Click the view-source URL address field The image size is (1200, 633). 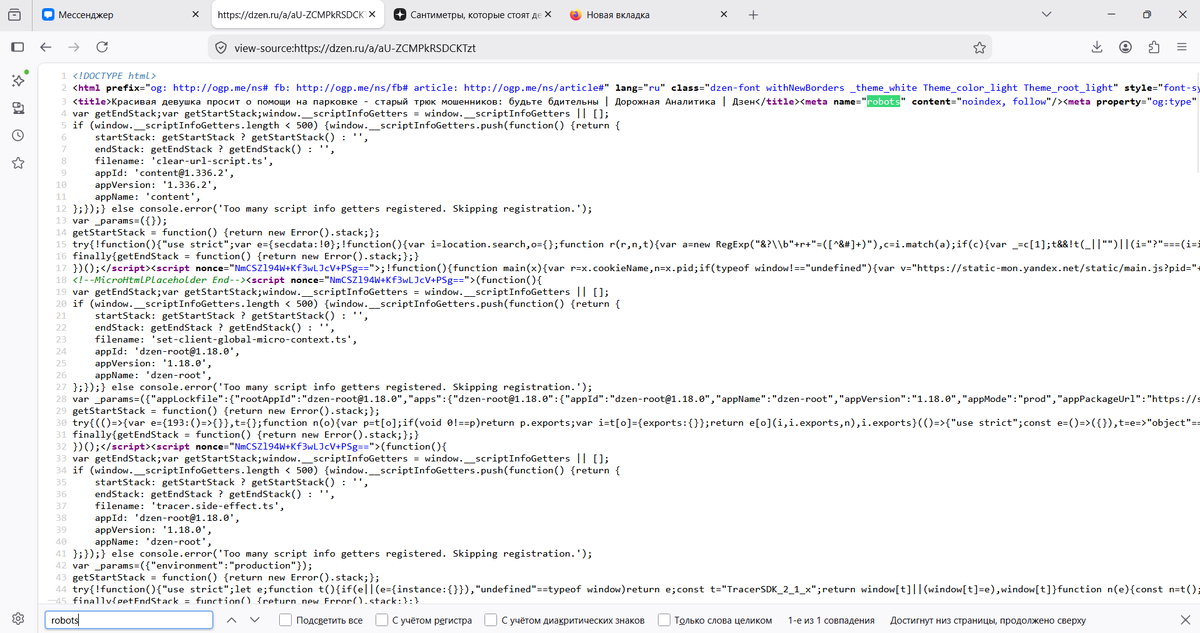coord(600,47)
